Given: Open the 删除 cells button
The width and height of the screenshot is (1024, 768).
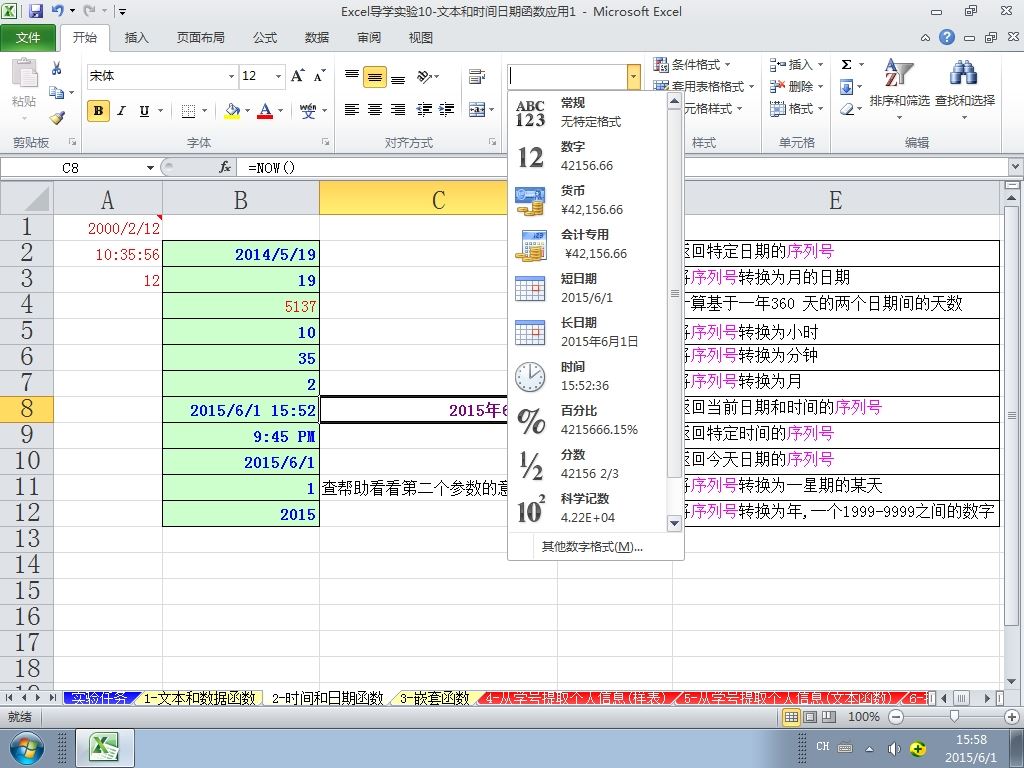Looking at the screenshot, I should click(795, 86).
